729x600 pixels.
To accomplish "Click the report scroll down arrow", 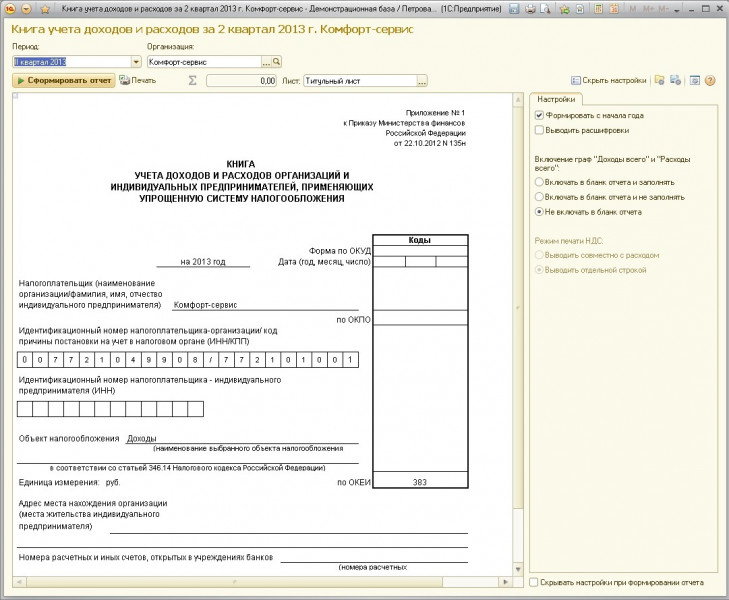I will [518, 569].
